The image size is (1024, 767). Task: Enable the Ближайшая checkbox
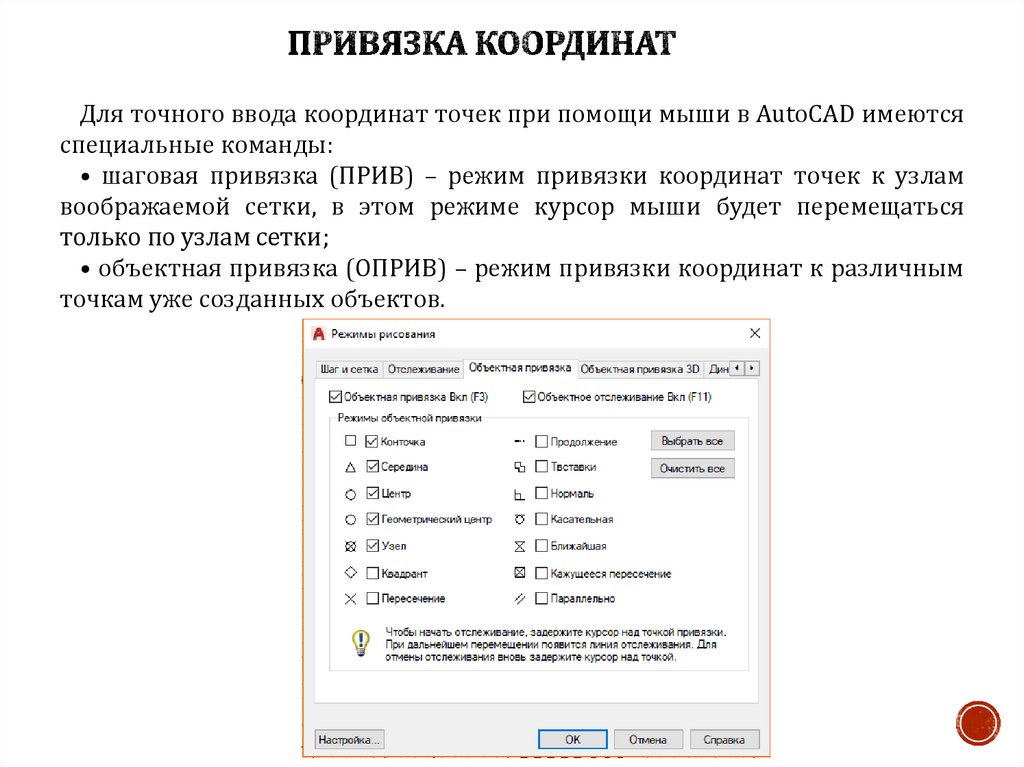[x=541, y=546]
